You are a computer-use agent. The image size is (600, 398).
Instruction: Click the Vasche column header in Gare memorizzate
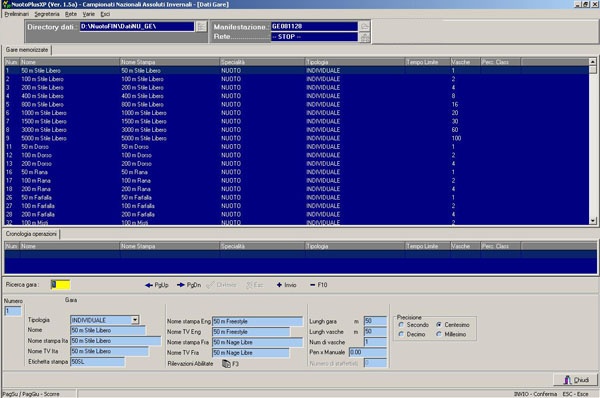tap(465, 62)
